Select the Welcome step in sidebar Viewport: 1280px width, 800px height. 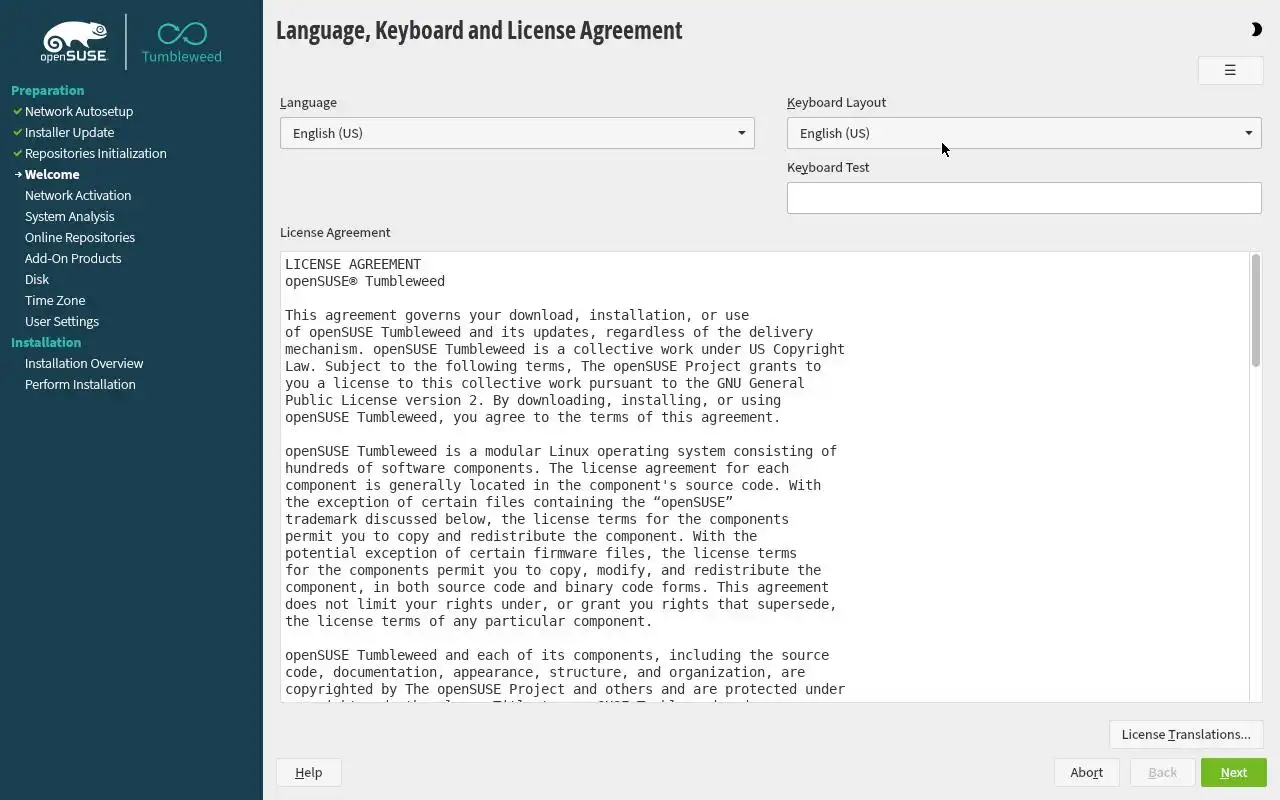[52, 174]
